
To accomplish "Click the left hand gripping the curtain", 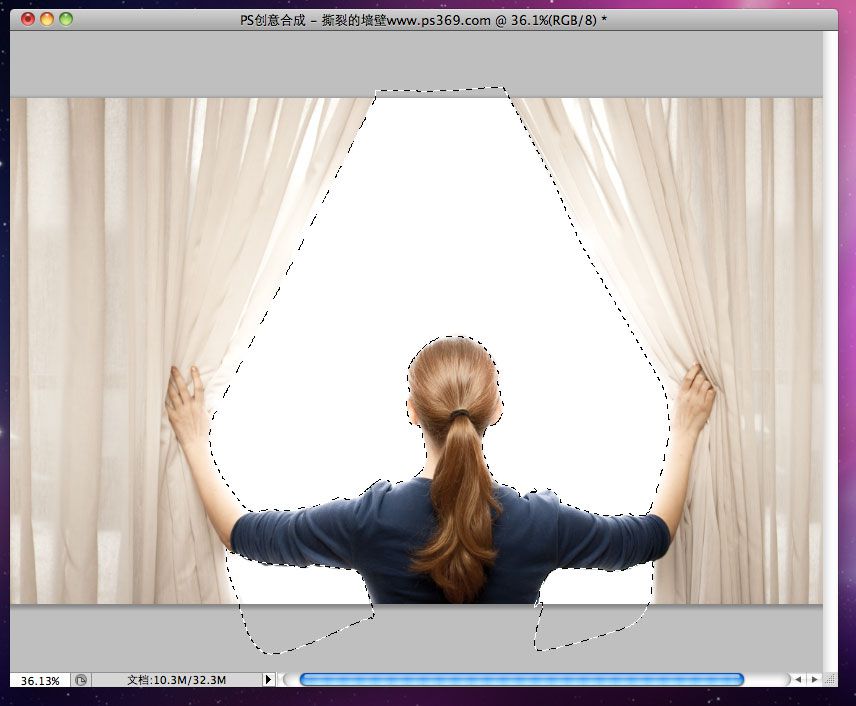I will 185,403.
